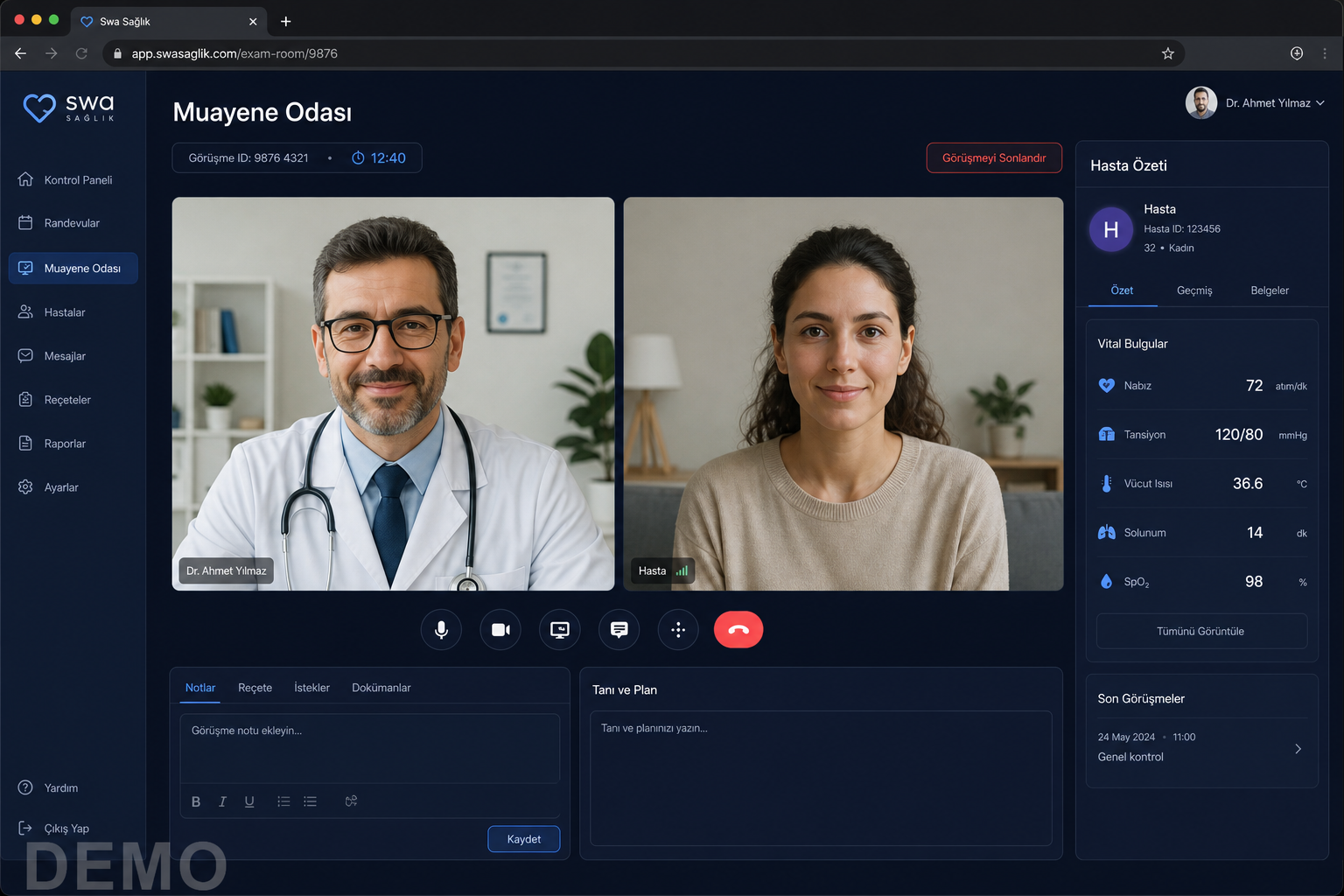Open Randevular from the sidebar
Viewport: 1344px width, 896px height.
pos(73,223)
